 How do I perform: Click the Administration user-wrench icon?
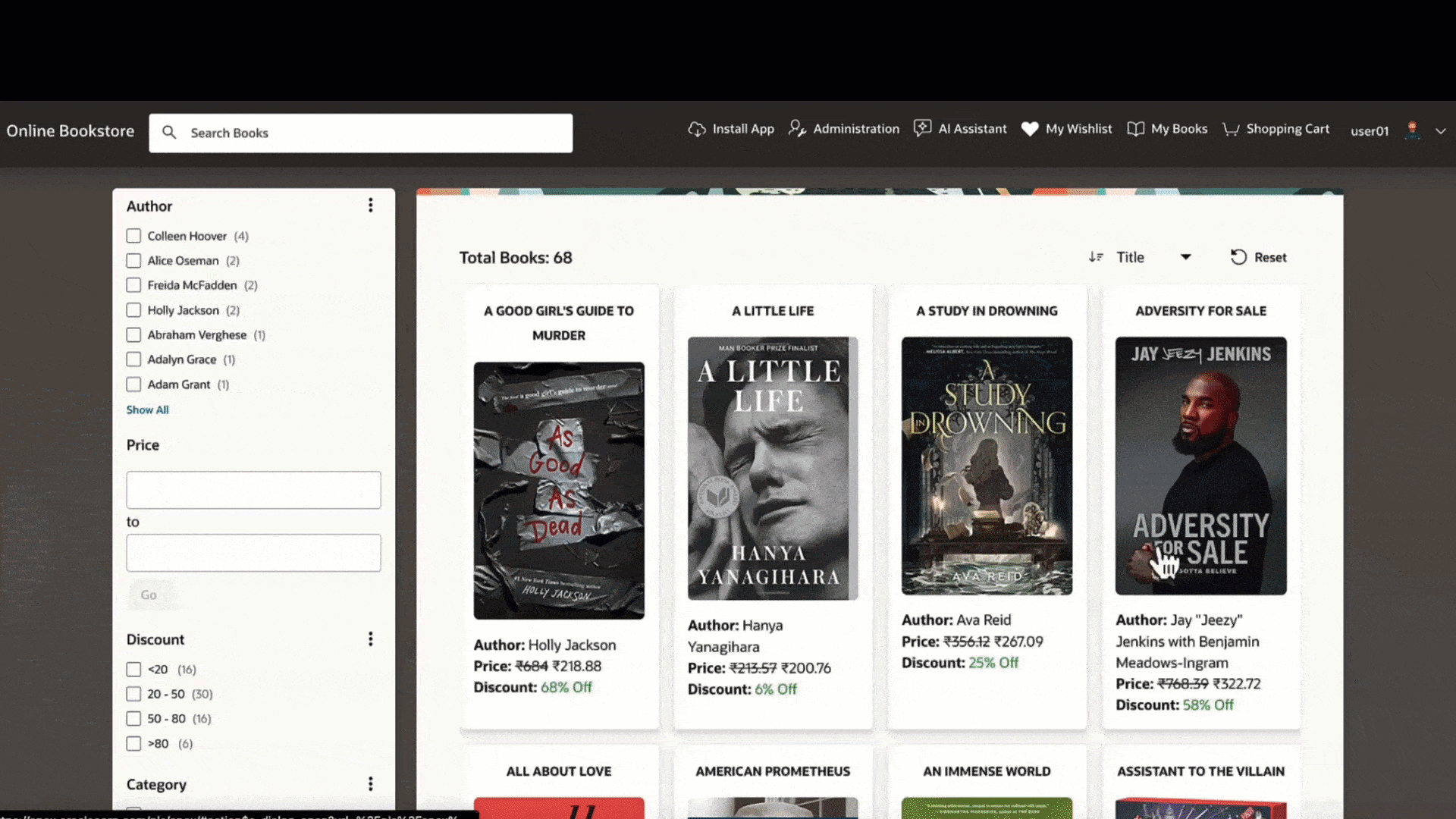coord(796,129)
